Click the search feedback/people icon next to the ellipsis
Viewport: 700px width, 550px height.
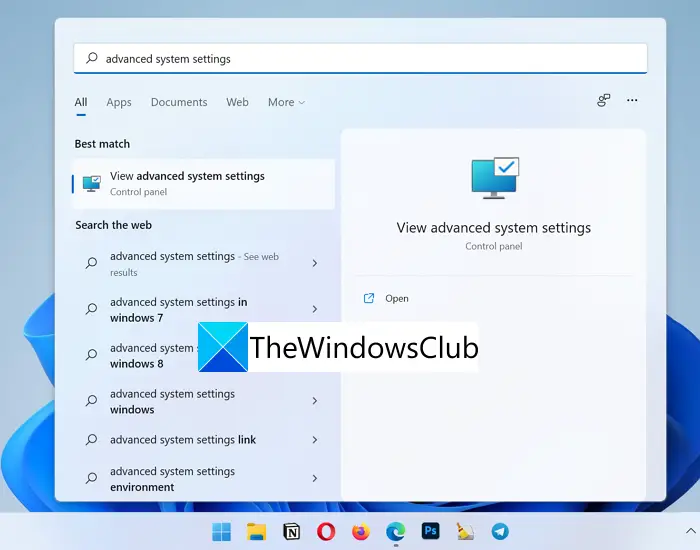point(604,100)
